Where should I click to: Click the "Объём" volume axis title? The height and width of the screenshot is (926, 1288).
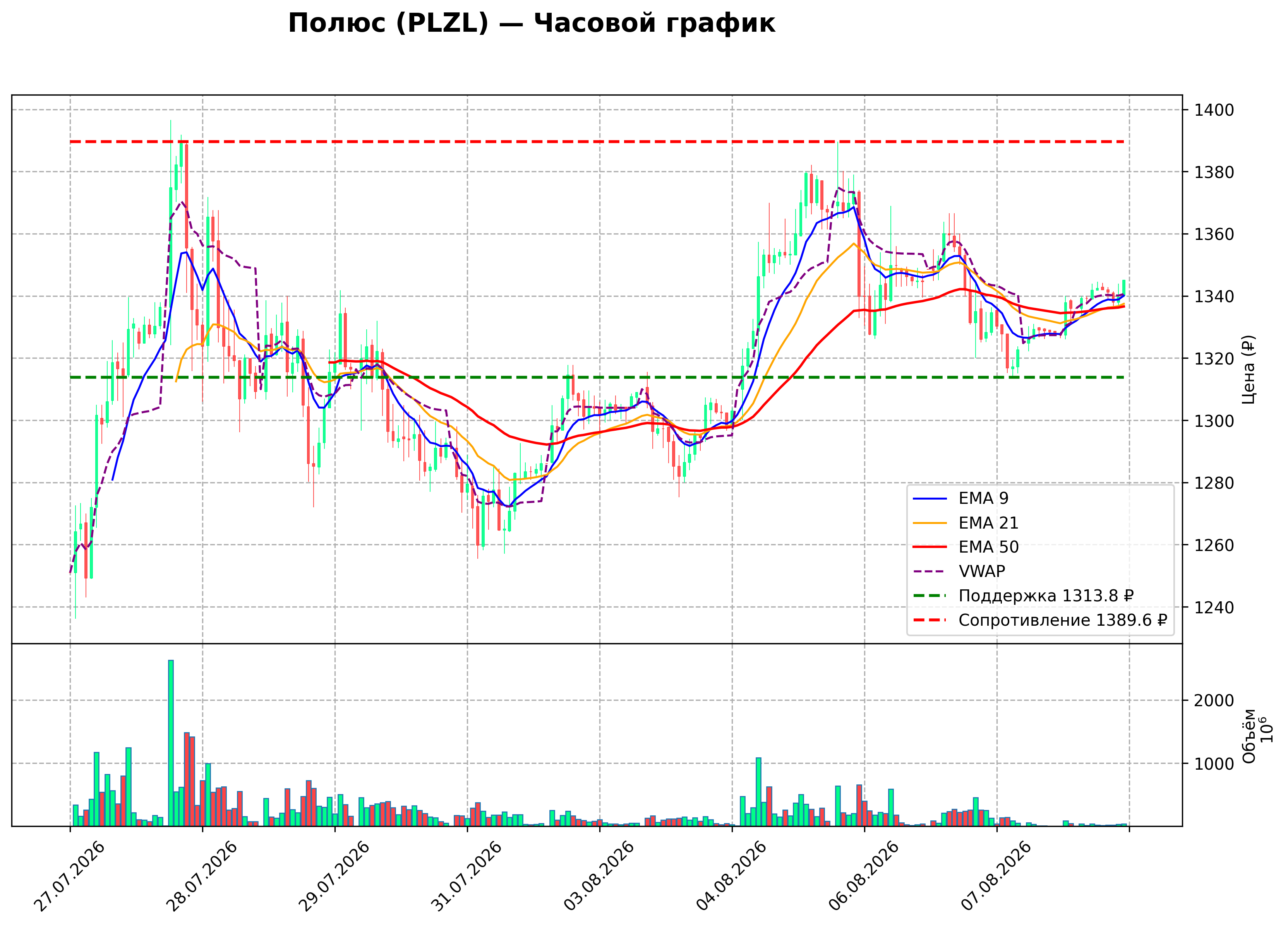click(1248, 736)
